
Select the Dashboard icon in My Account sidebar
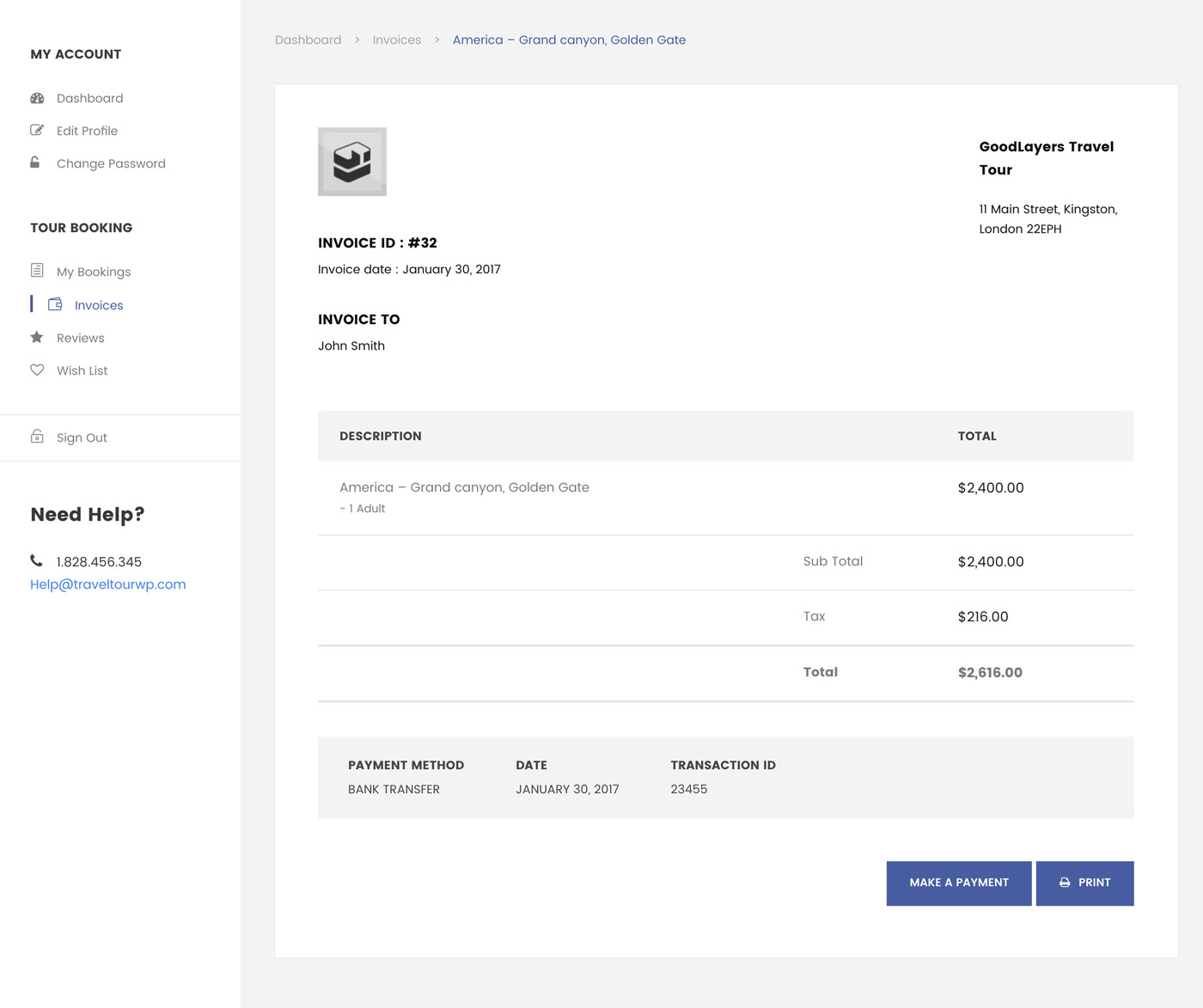(x=37, y=97)
